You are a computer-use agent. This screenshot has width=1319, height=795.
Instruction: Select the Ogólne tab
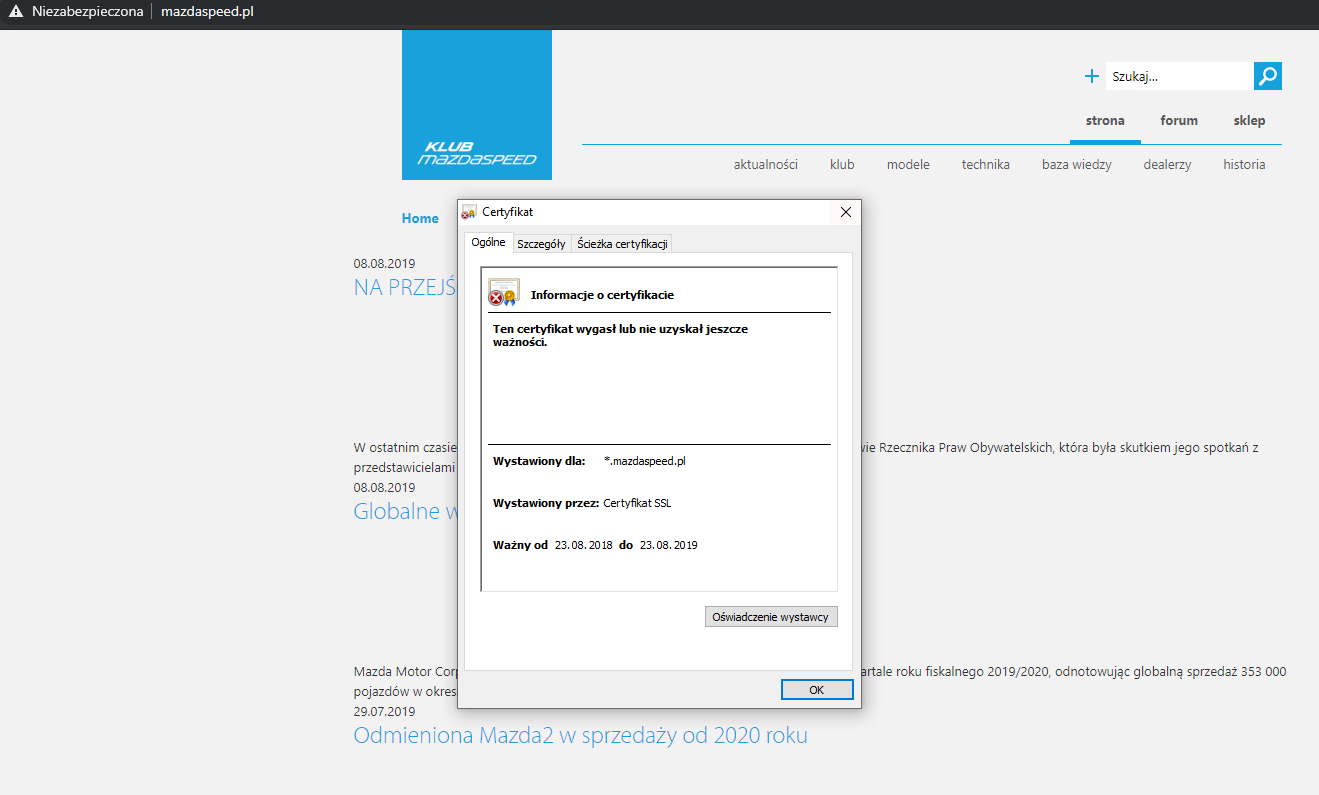(x=488, y=243)
